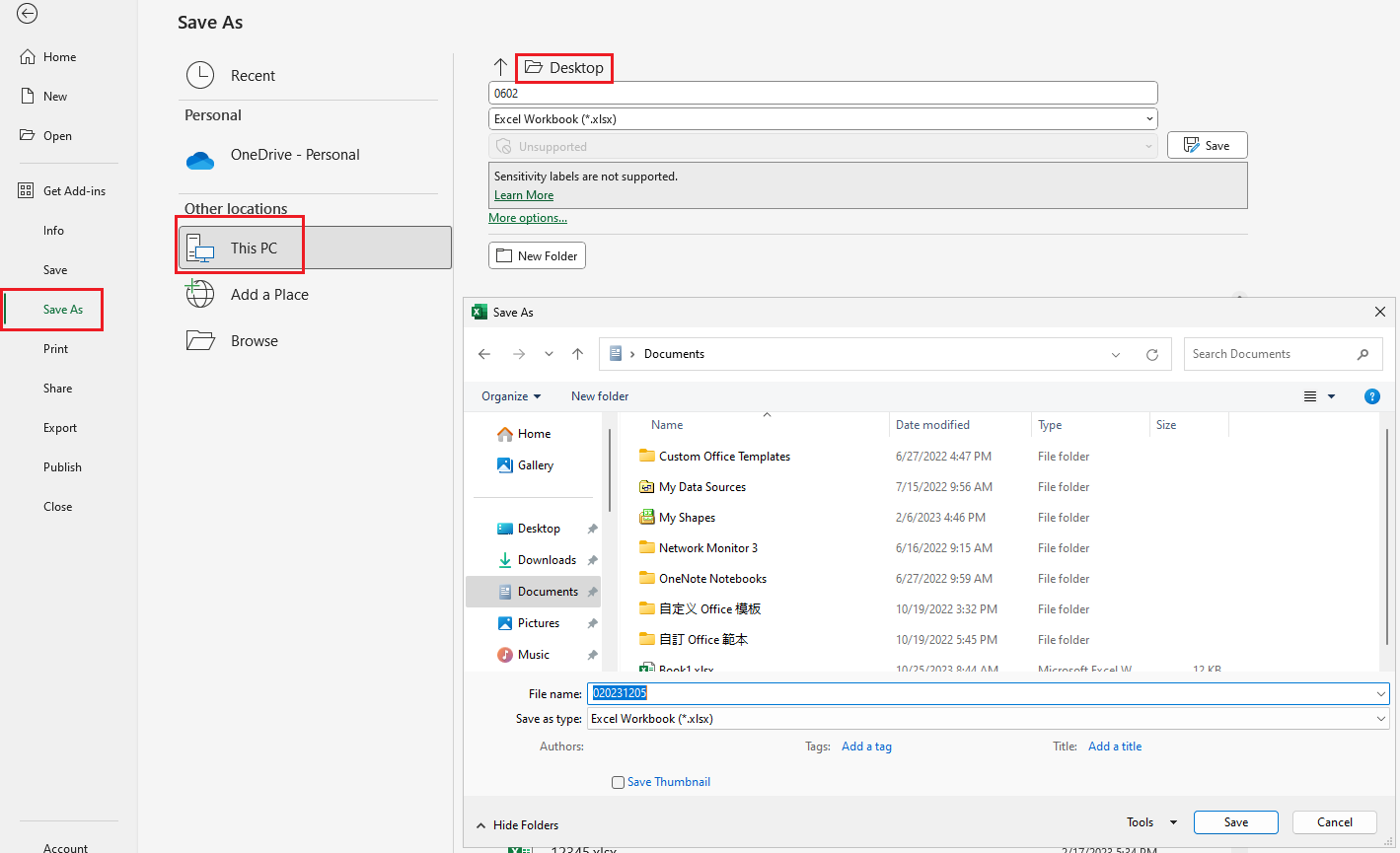Create a New Folder
Viewport: 1400px width, 853px height.
tap(537, 254)
